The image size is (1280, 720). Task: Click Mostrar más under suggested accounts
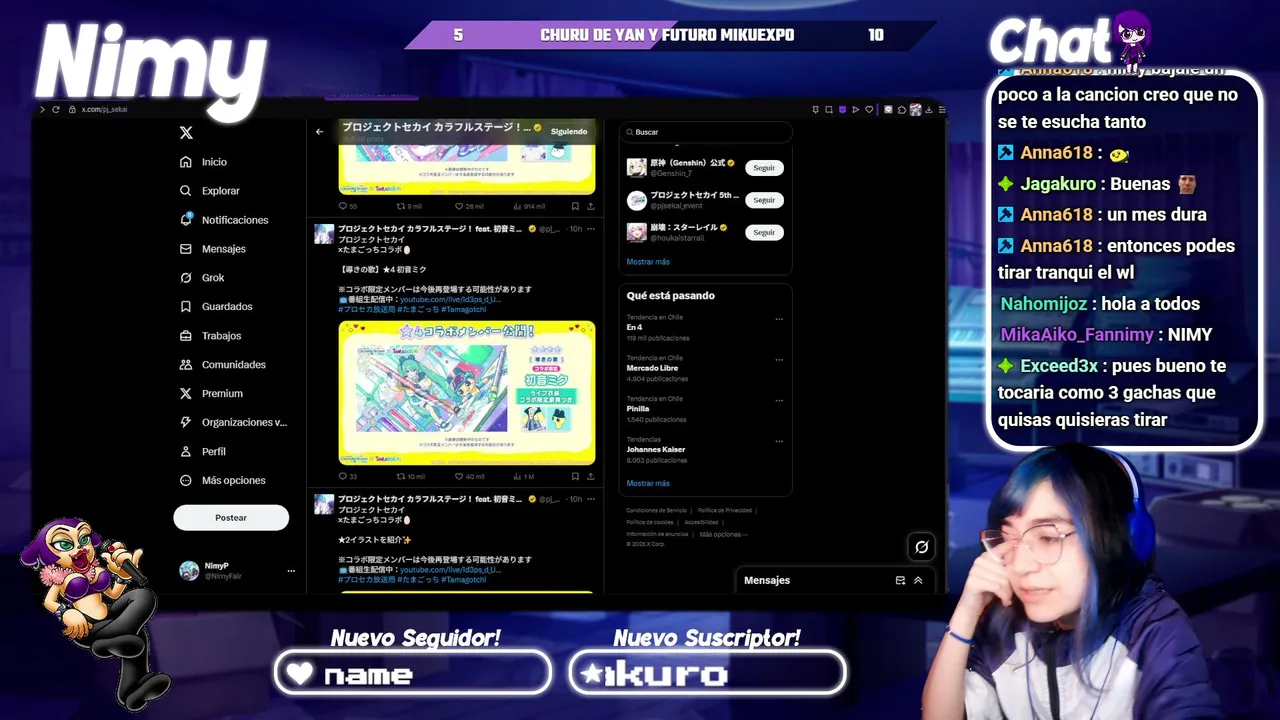click(648, 262)
